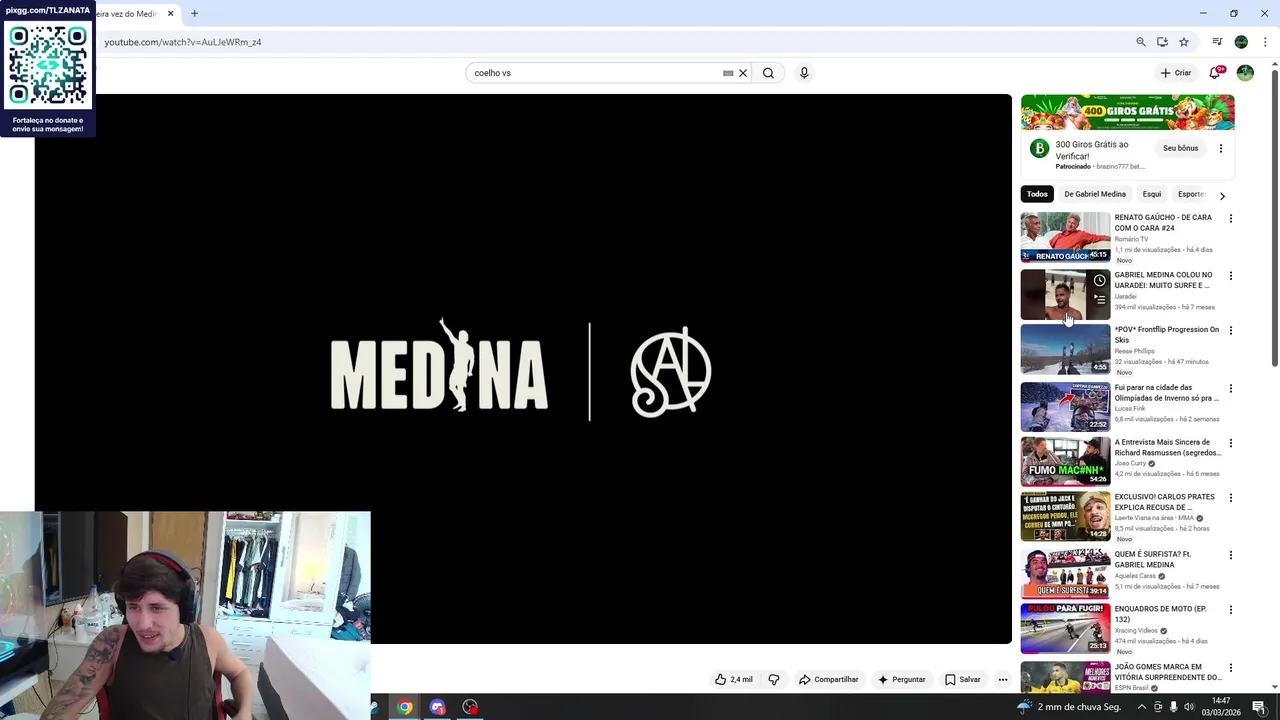This screenshot has width=1280, height=720.
Task: Open the Xracing Videos channel name
Action: (x=1136, y=631)
